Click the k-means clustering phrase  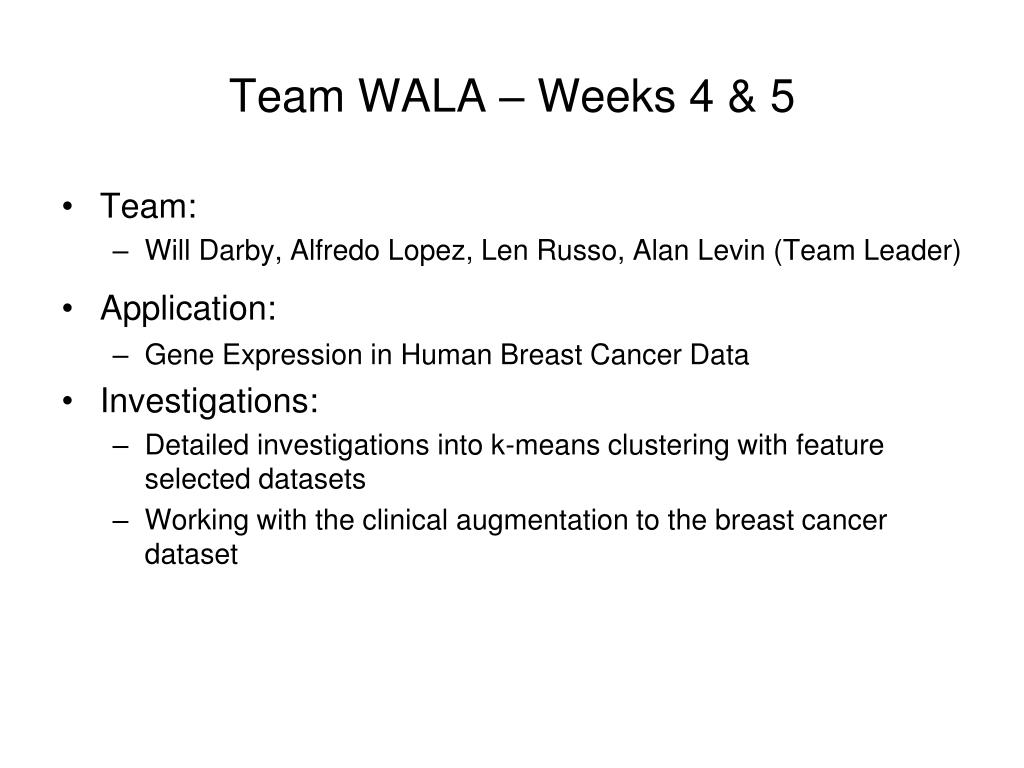[609, 446]
